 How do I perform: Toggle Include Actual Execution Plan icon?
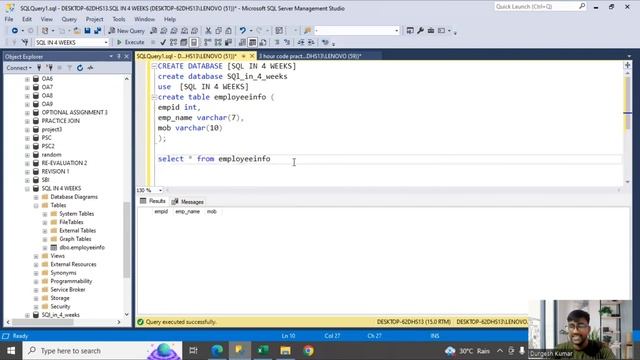coord(208,42)
